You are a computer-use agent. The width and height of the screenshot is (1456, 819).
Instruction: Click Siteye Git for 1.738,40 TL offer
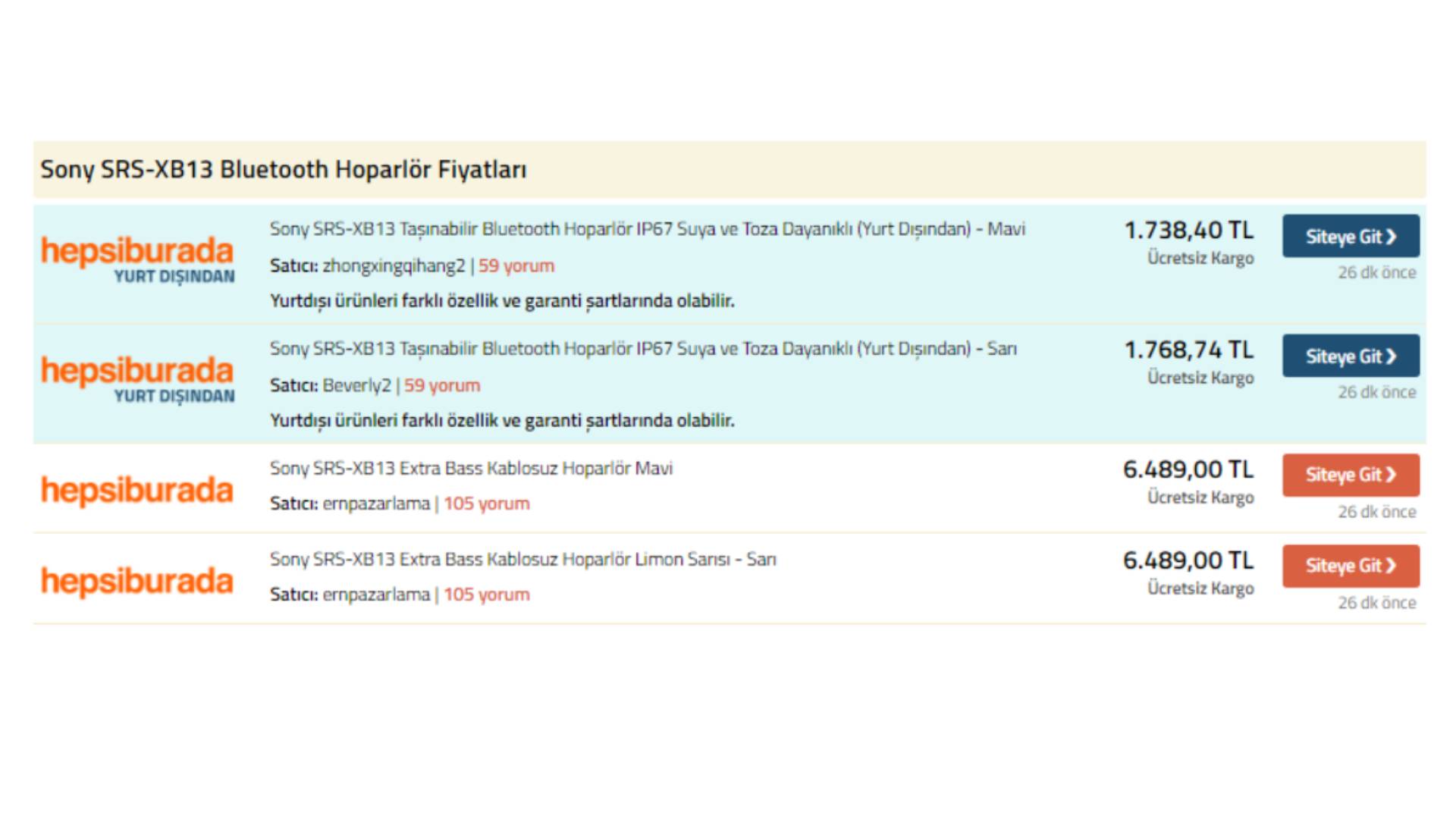[x=1351, y=236]
